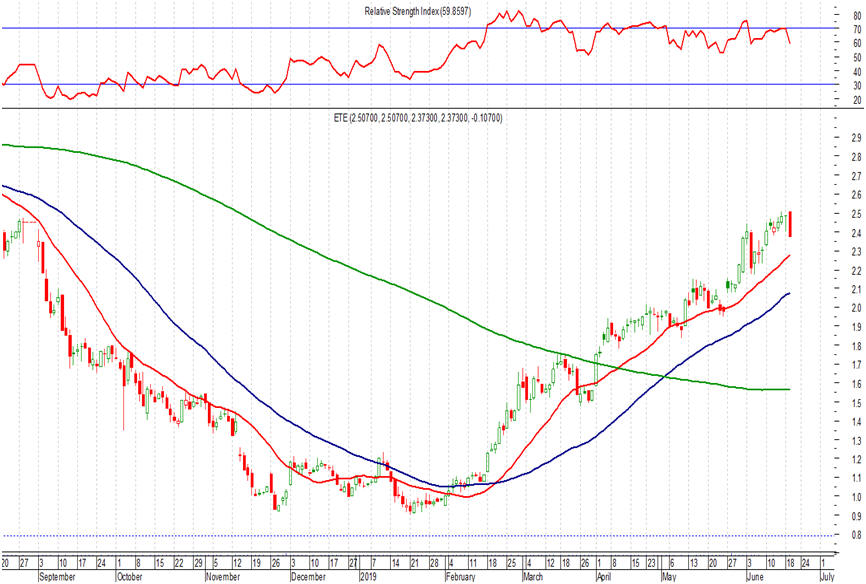Viewport: 866px width, 584px height.
Task: Select the dotted blue 0.8 support line
Action: point(417,535)
